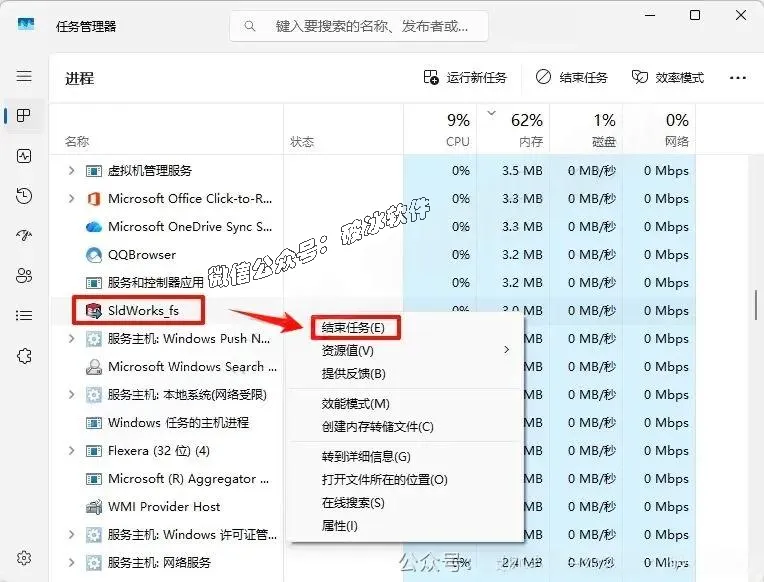This screenshot has height=582, width=764.
Task: Choose 资源值(V) in context menu
Action: (347, 350)
